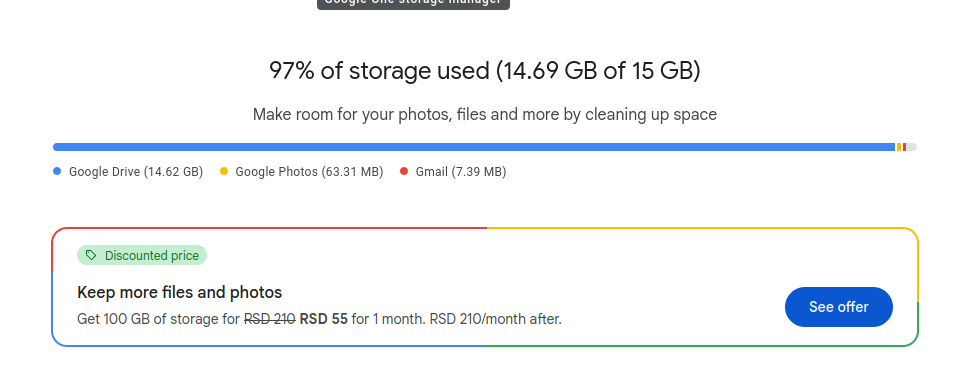This screenshot has width=971, height=385.
Task: Click the Keep more files and photos heading
Action: point(180,292)
